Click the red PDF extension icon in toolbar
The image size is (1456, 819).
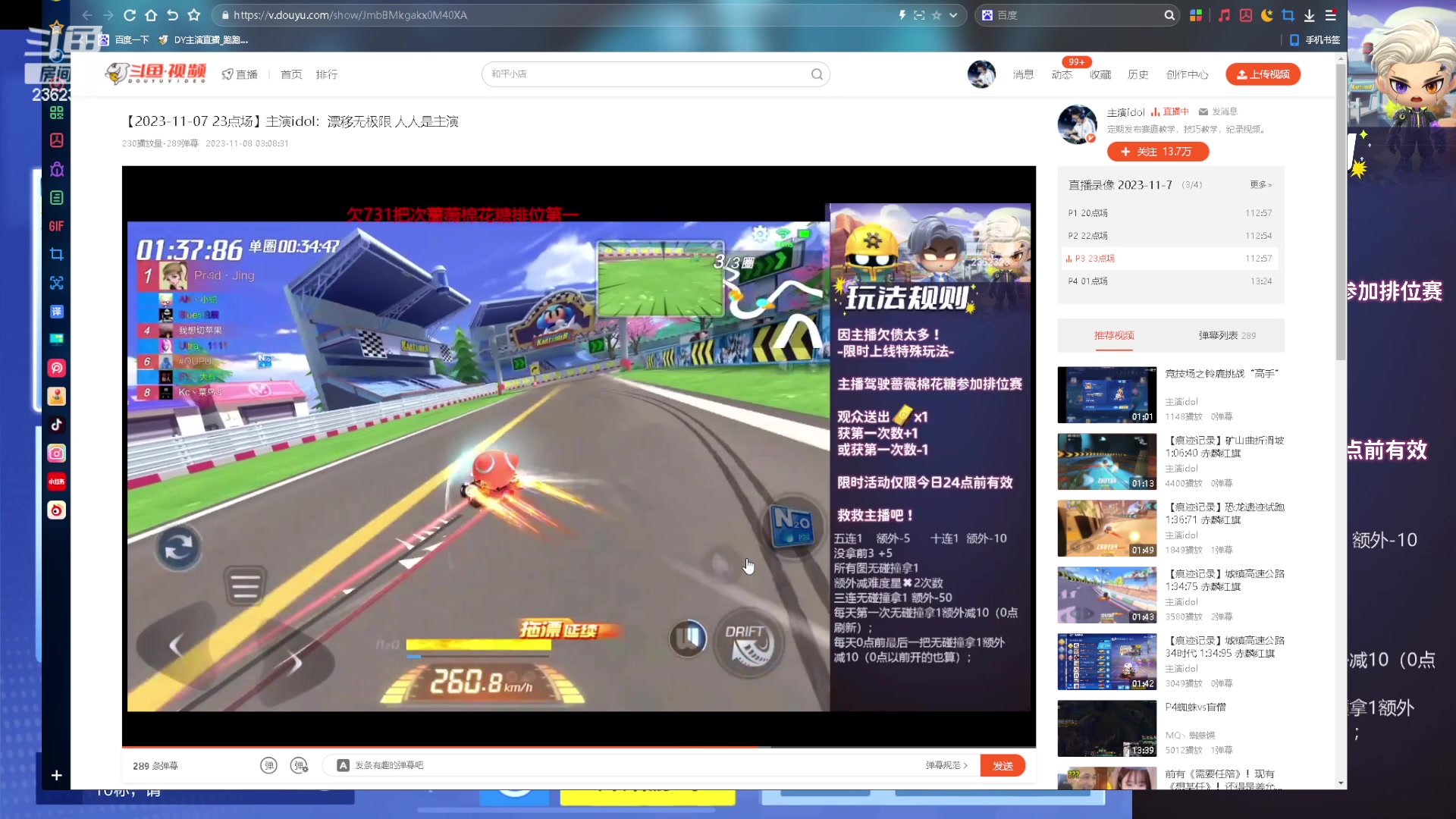coord(1245,15)
